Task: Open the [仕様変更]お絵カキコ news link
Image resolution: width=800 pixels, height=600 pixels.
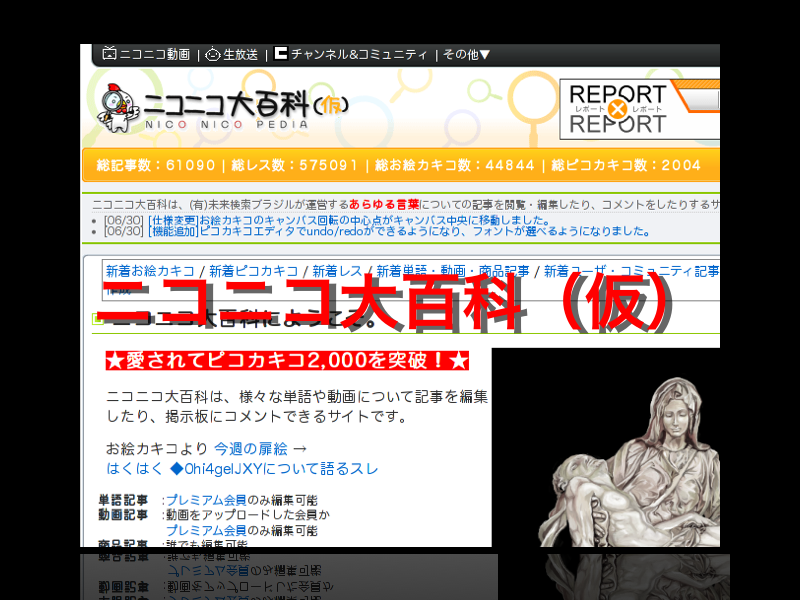Action: 349,220
